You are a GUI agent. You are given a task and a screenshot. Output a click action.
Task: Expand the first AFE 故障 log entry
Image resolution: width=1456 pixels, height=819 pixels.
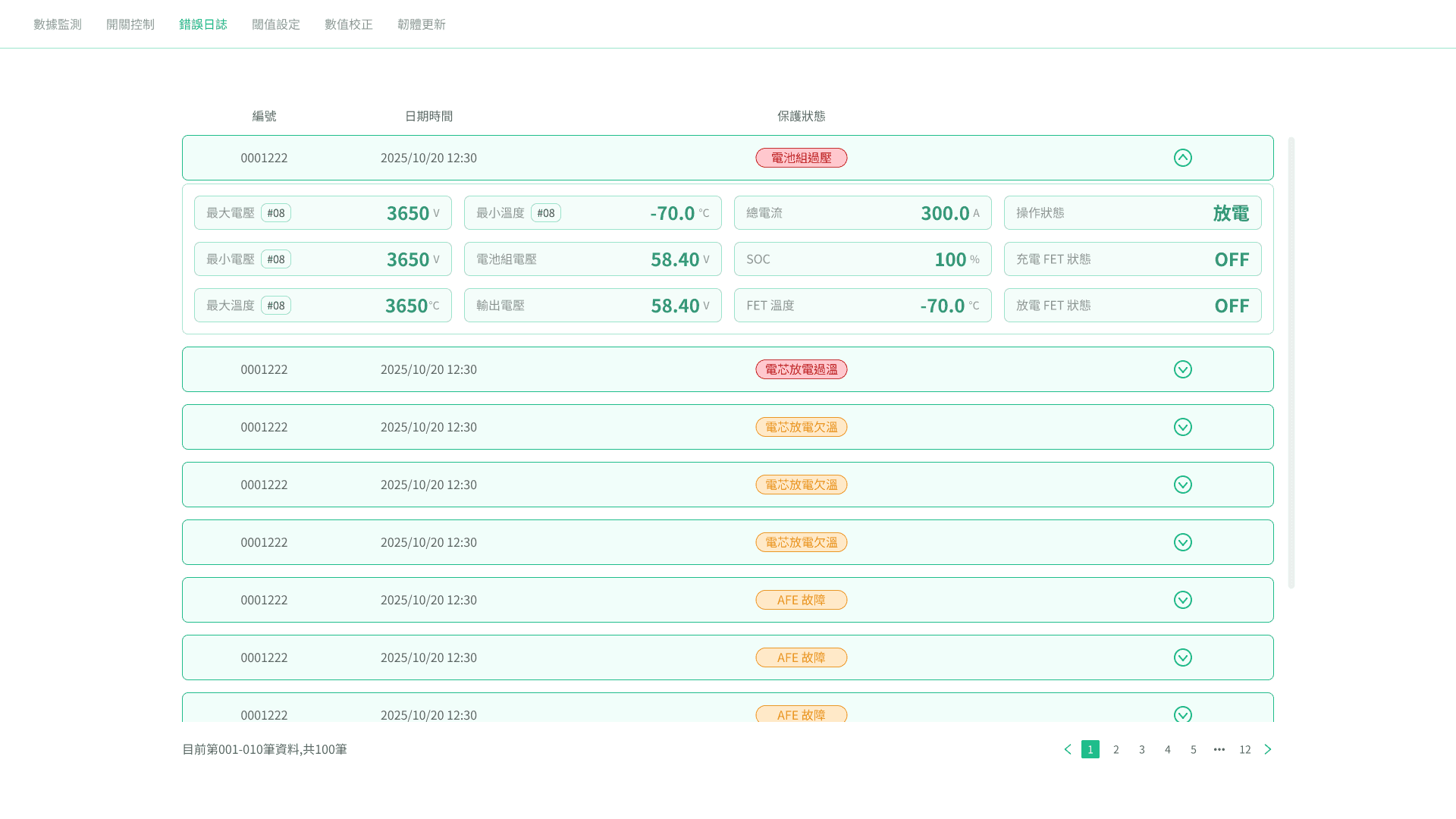[1182, 600]
